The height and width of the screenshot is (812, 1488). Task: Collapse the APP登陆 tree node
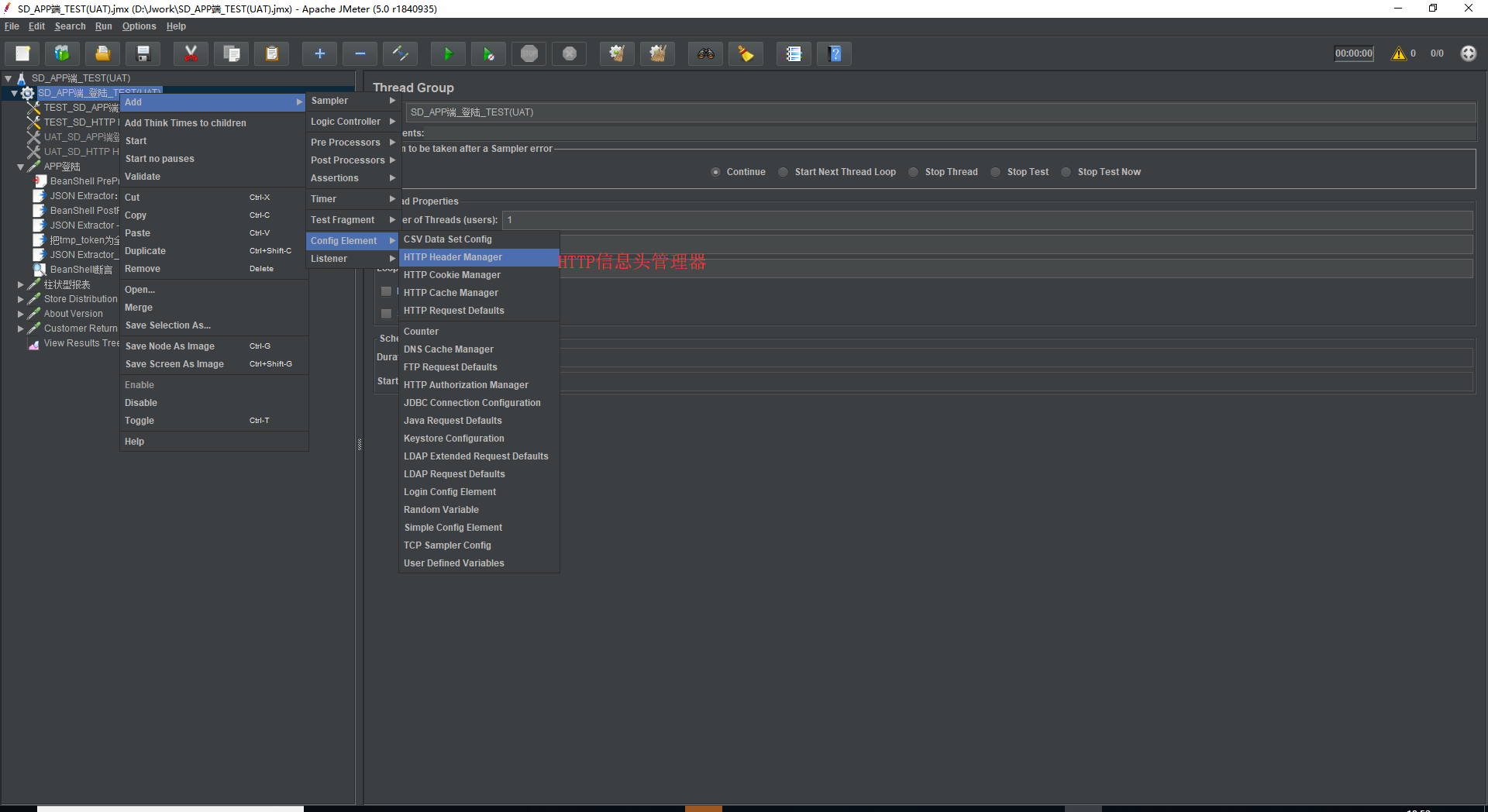click(x=21, y=167)
